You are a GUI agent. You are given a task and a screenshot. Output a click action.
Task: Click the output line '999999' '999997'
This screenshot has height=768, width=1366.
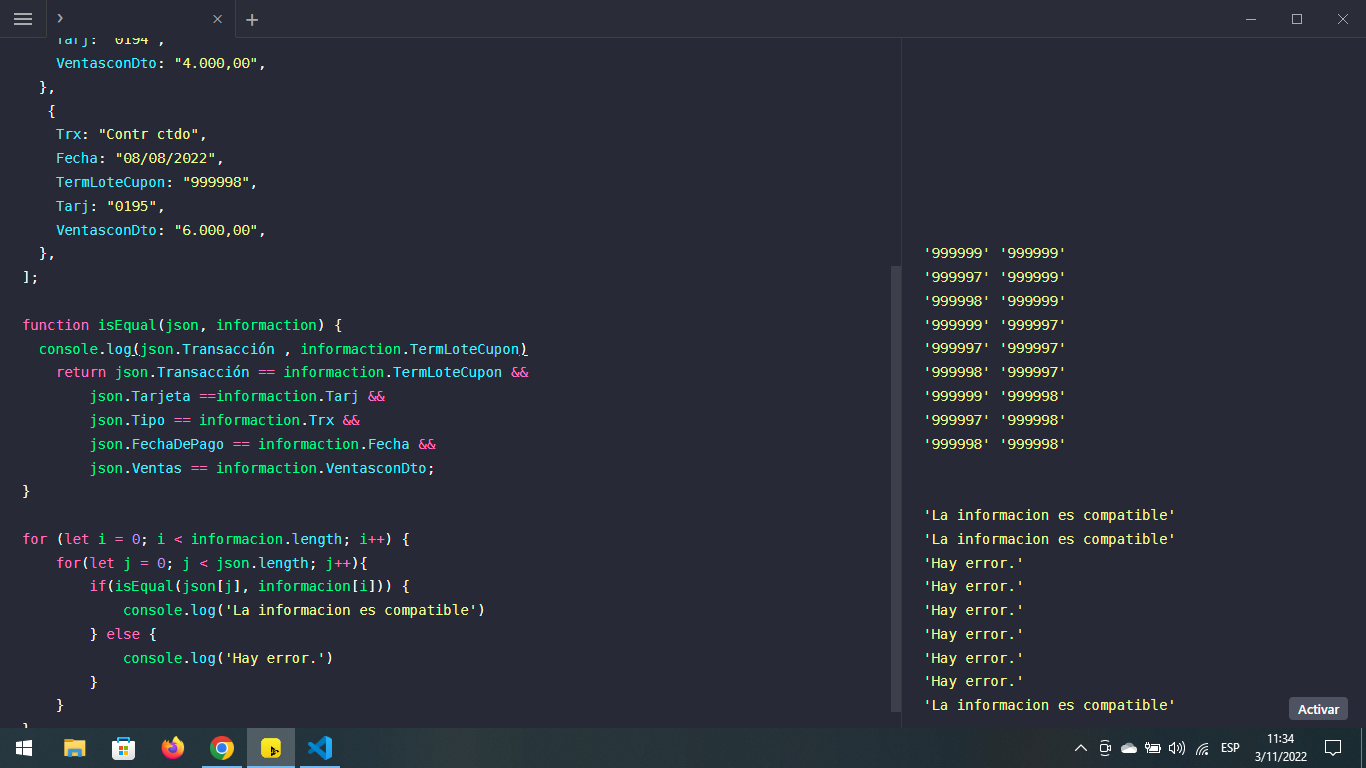995,325
